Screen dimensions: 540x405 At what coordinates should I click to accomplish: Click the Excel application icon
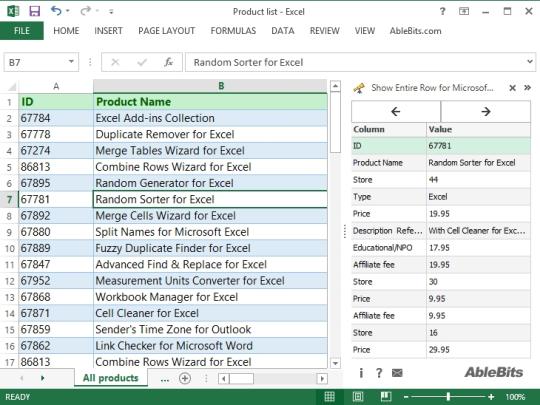tap(13, 11)
